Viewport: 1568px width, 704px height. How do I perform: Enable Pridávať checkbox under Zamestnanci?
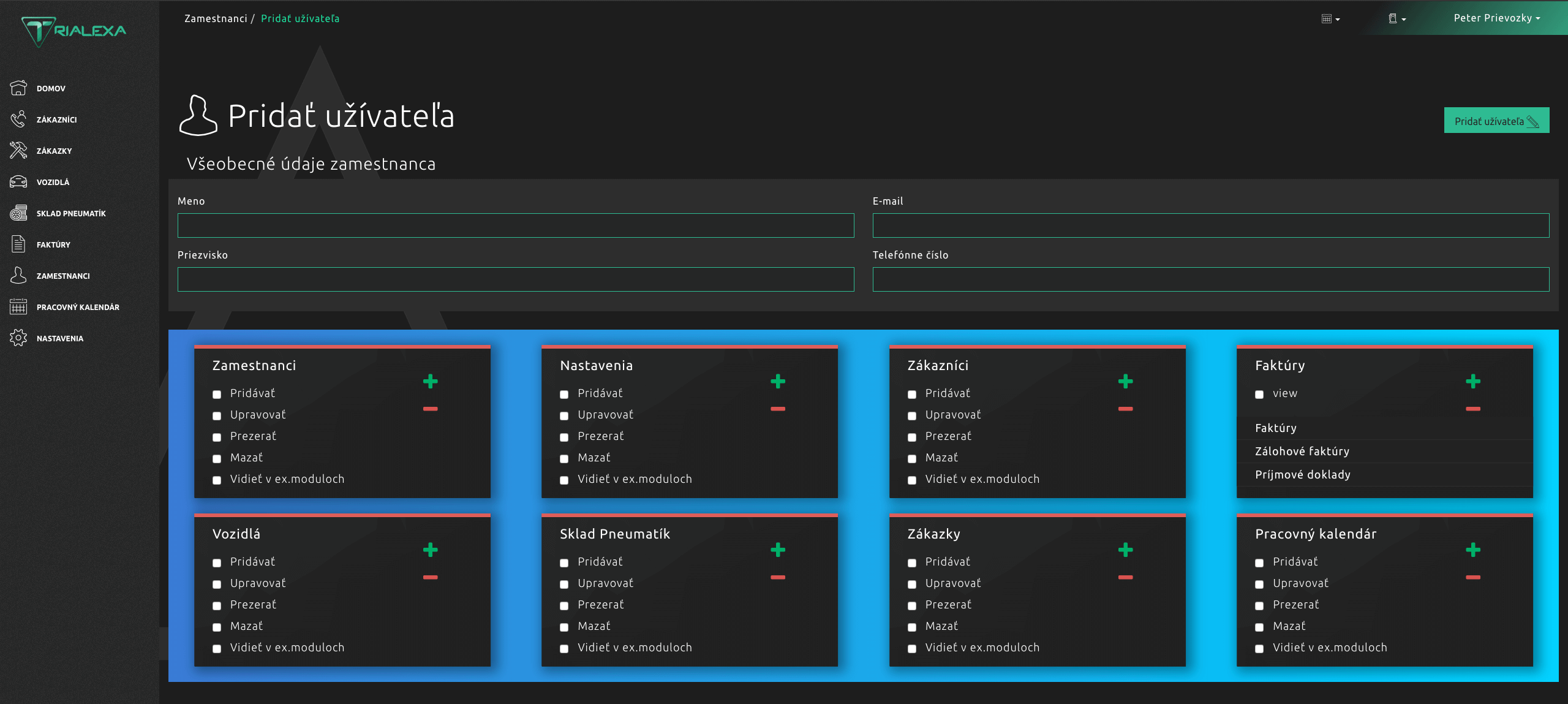[217, 394]
